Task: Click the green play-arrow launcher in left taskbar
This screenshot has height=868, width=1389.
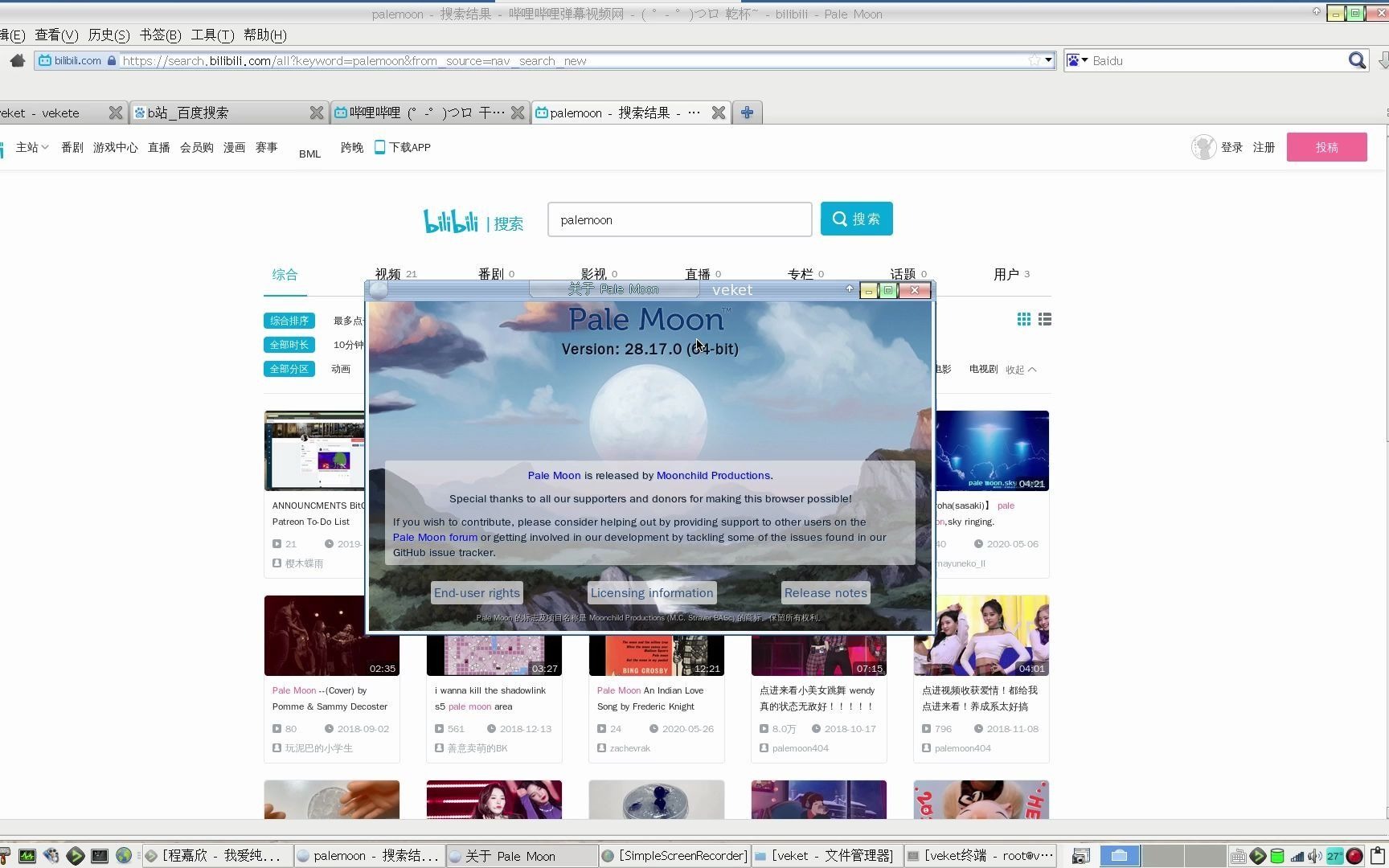Action: 76,856
